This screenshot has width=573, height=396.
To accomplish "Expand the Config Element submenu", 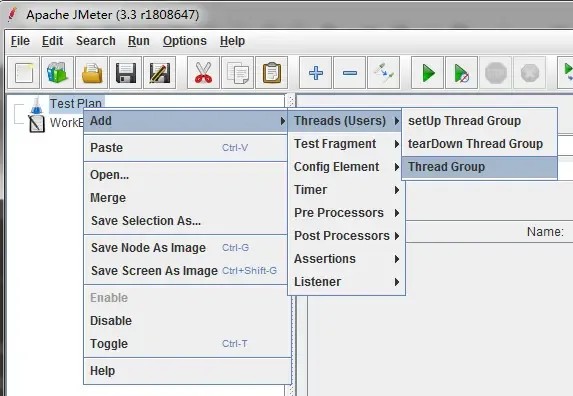I will (x=346, y=167).
